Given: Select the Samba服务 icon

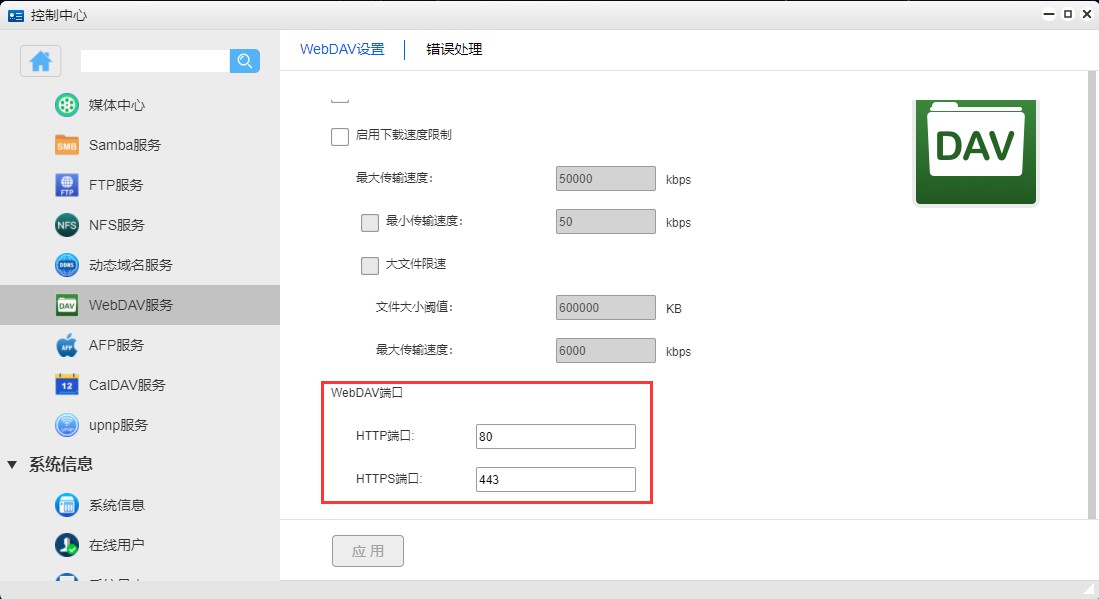Looking at the screenshot, I should point(67,145).
